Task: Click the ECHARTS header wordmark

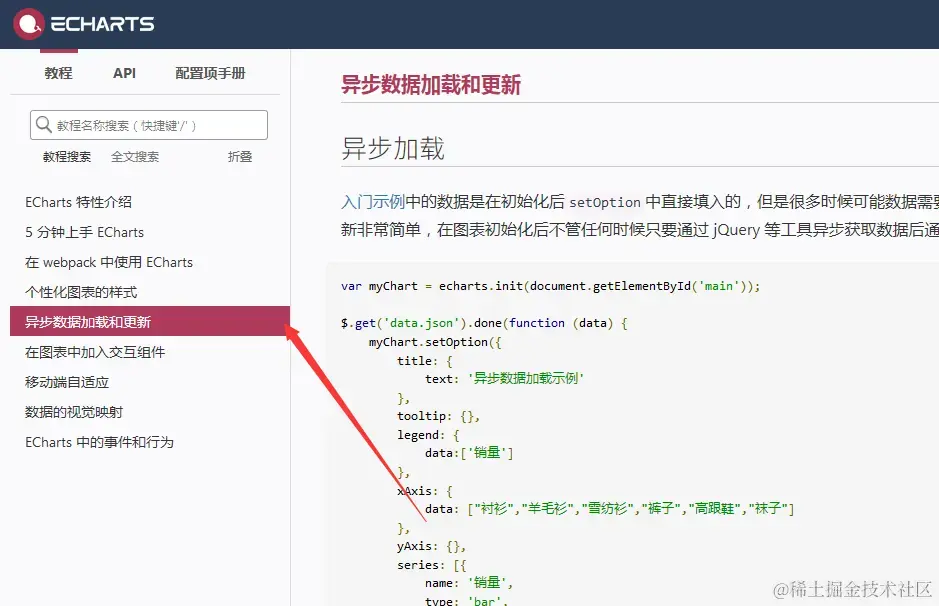Action: pyautogui.click(x=102, y=24)
